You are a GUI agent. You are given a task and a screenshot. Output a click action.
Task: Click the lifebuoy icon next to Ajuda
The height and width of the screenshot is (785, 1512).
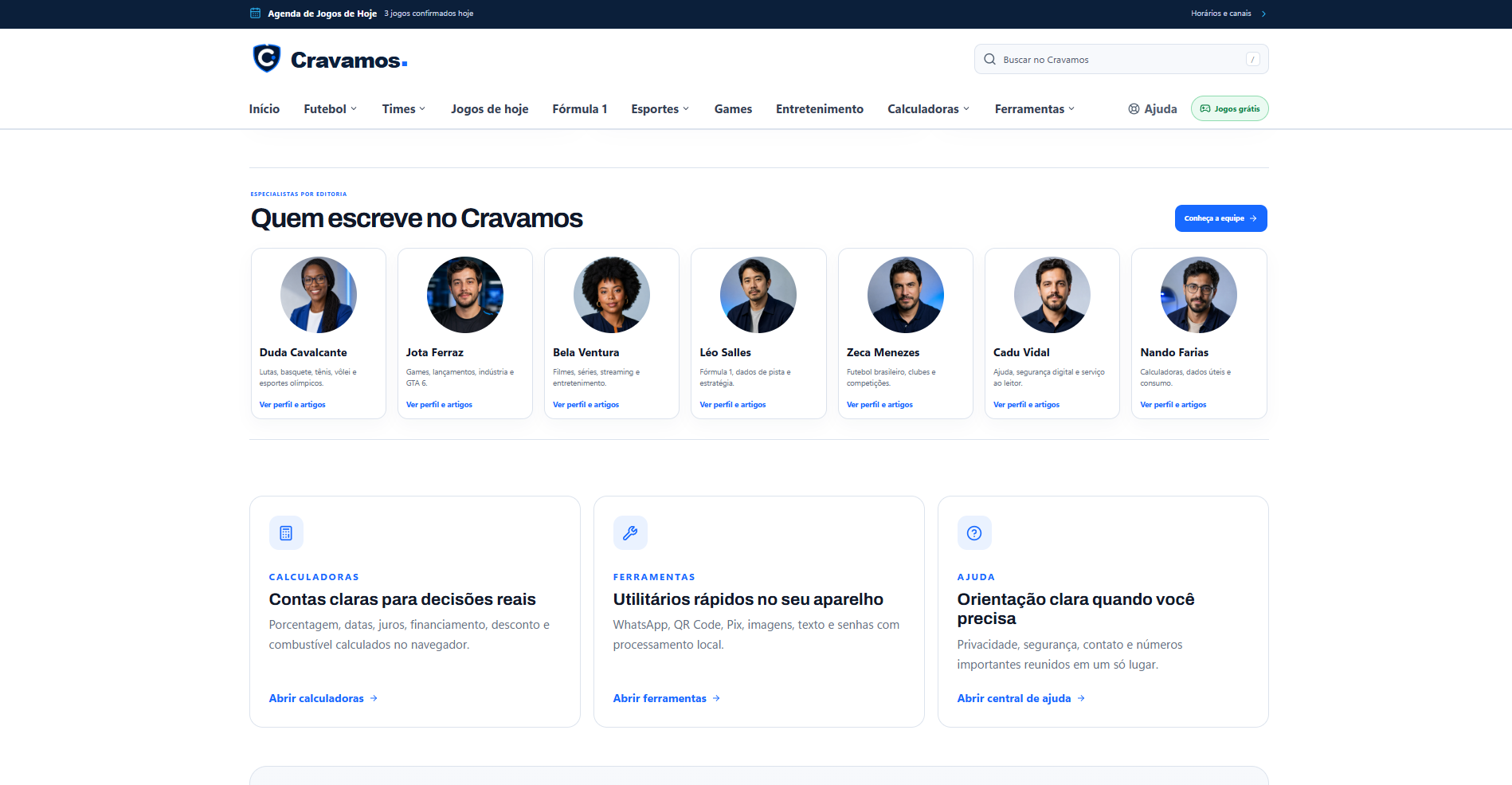tap(1134, 108)
